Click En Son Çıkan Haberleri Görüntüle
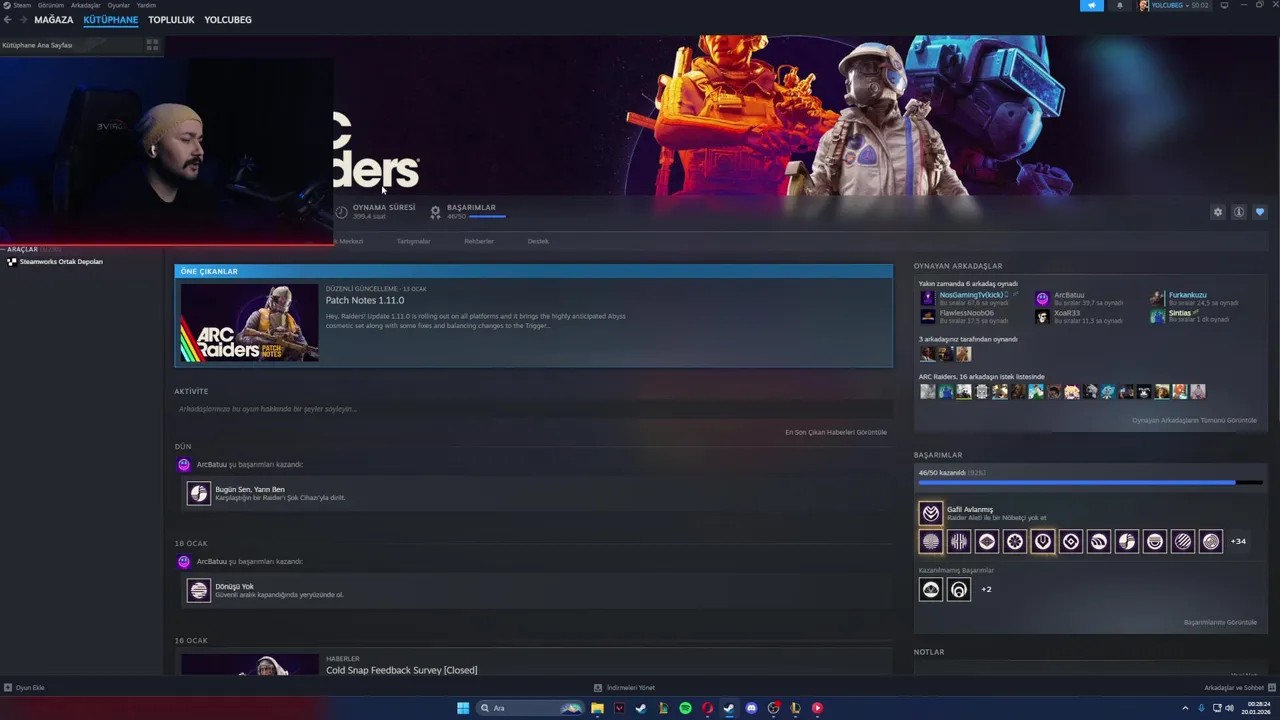Screen dimensions: 1280x720 [x=836, y=432]
